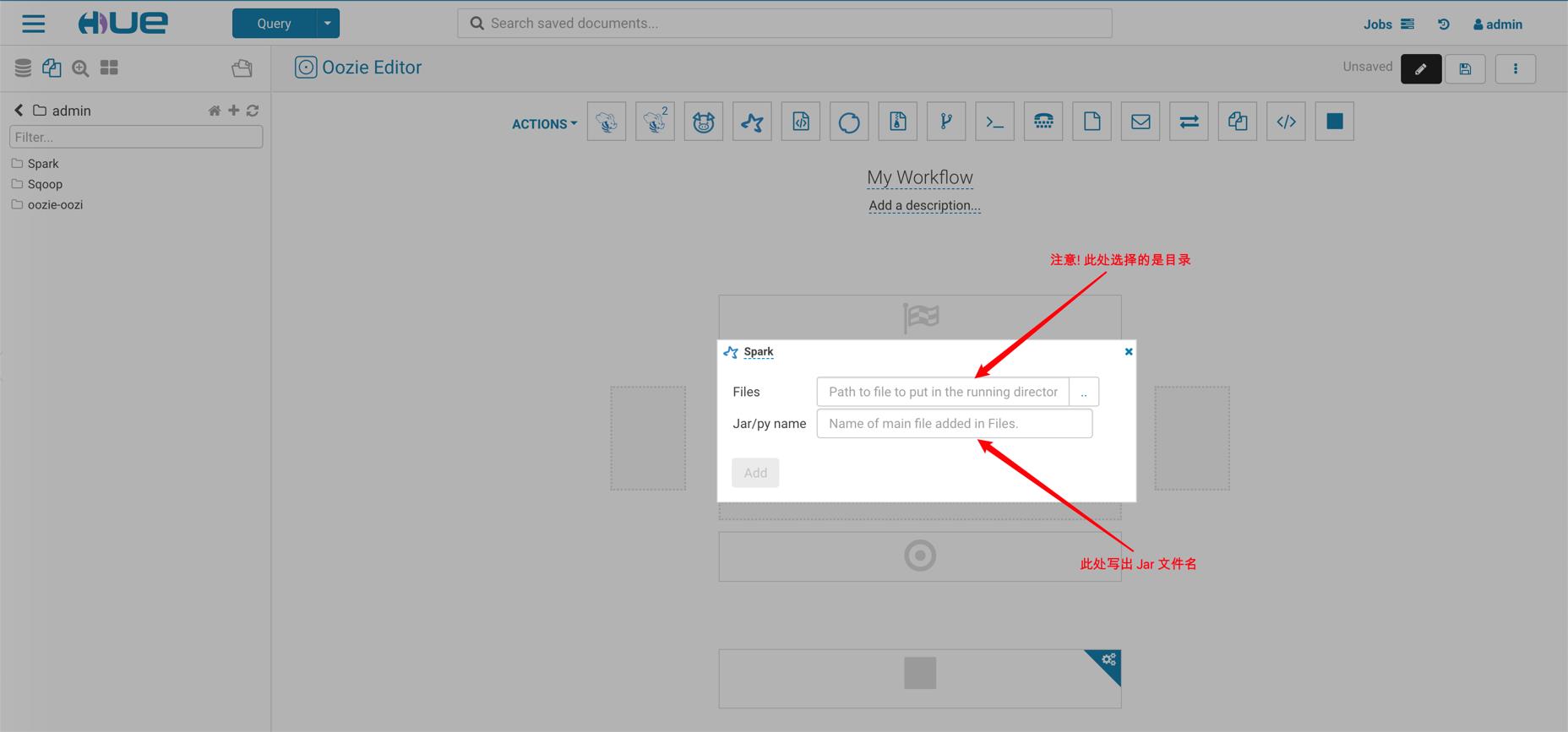The image size is (1568, 732).
Task: Open the search magnifier panel icon
Action: click(80, 68)
